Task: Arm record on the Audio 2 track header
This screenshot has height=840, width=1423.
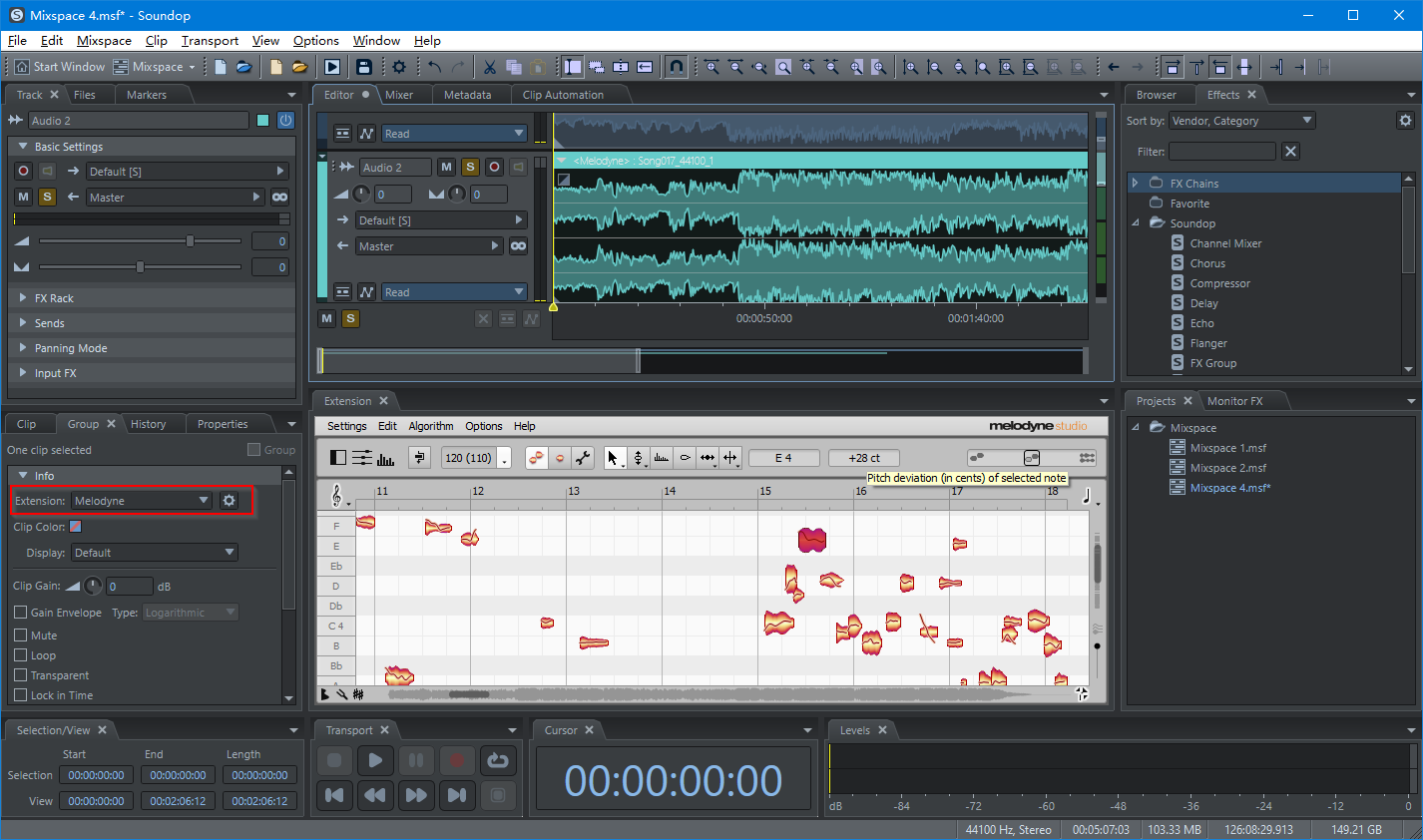Action: click(494, 168)
